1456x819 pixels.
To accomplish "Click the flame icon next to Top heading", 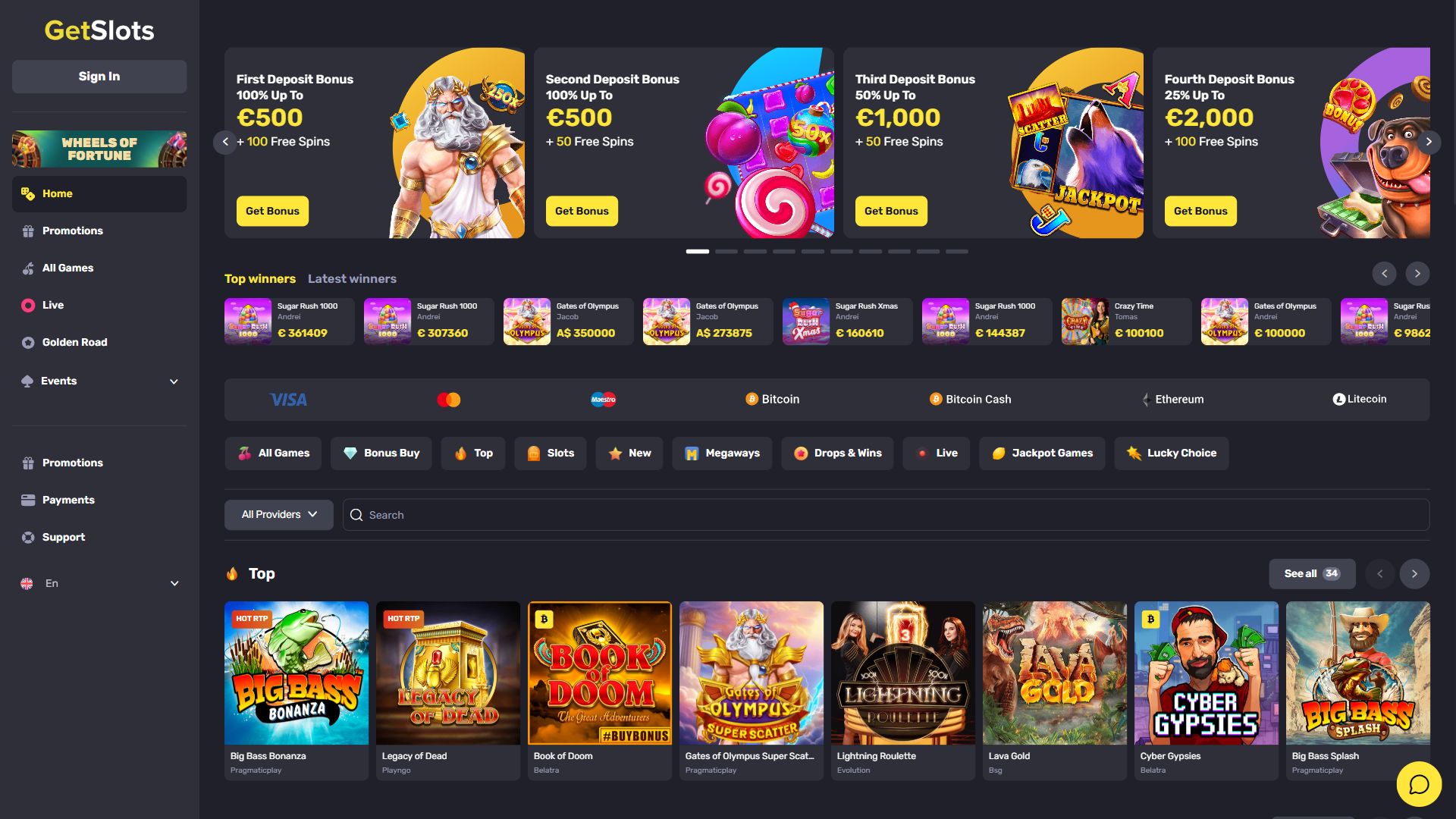I will pos(232,574).
